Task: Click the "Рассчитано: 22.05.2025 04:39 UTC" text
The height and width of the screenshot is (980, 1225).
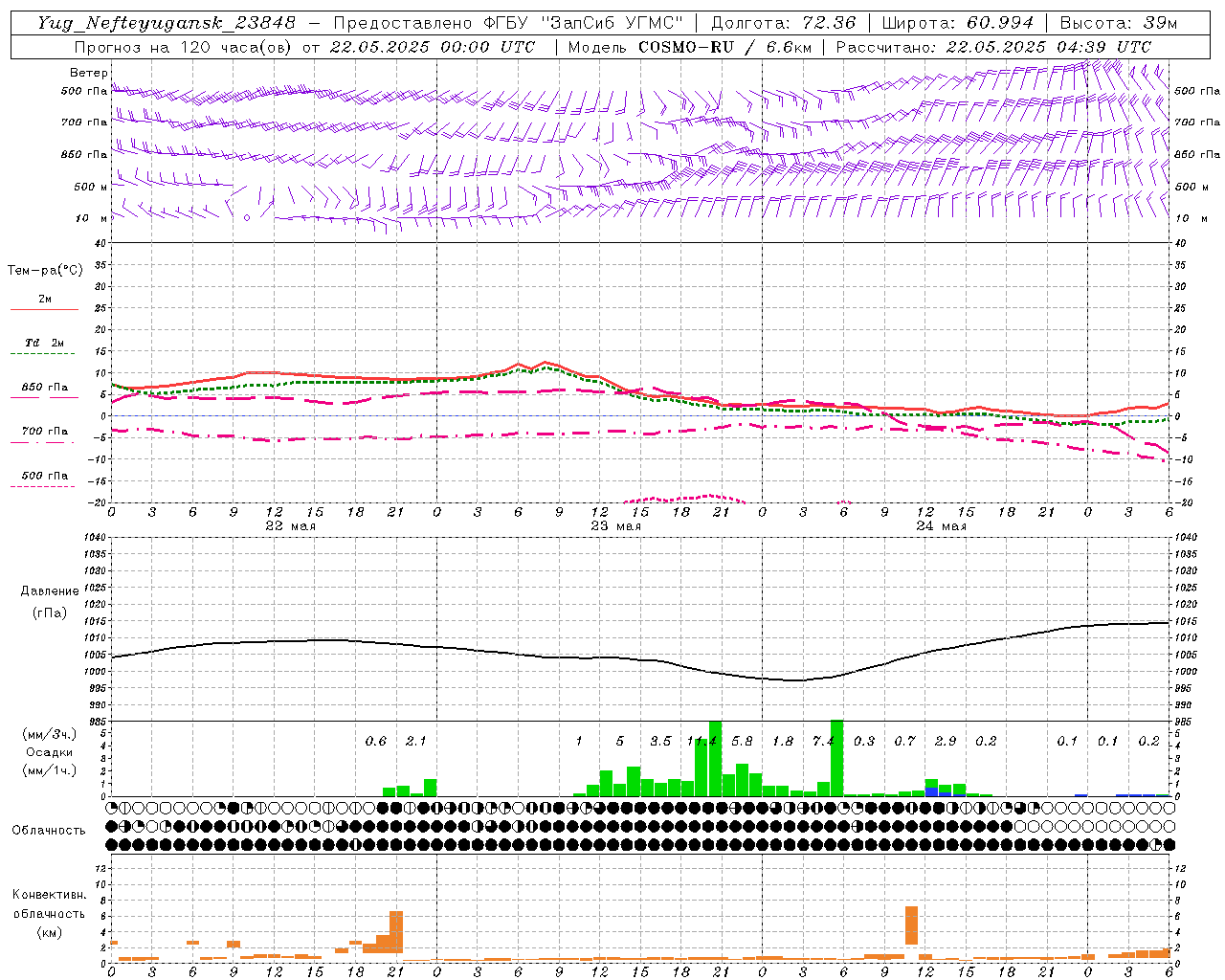Action: (993, 47)
